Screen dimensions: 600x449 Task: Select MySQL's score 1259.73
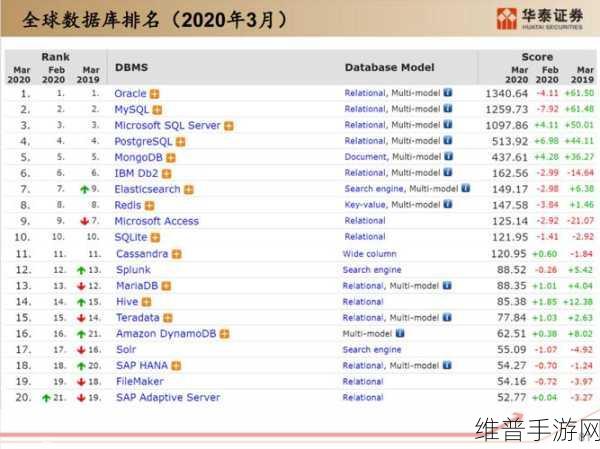click(x=507, y=109)
